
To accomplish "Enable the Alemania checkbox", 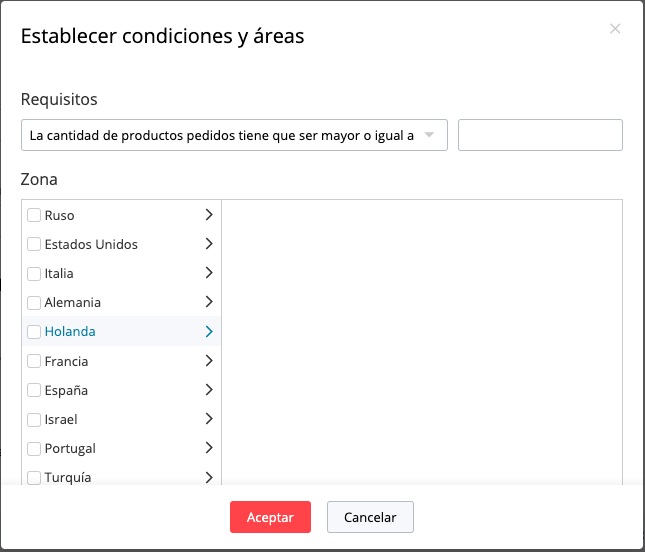I will [x=34, y=303].
